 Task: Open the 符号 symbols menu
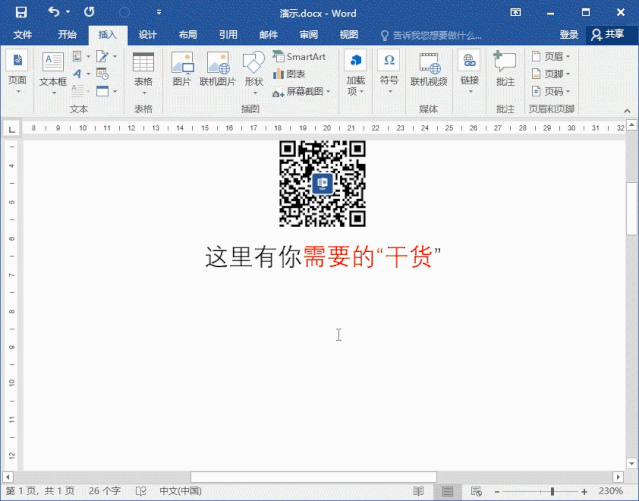389,73
